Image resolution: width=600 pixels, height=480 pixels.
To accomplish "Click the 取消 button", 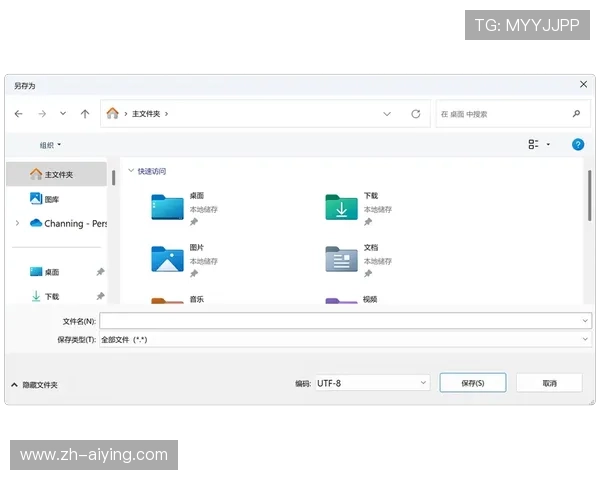I will pyautogui.click(x=549, y=383).
